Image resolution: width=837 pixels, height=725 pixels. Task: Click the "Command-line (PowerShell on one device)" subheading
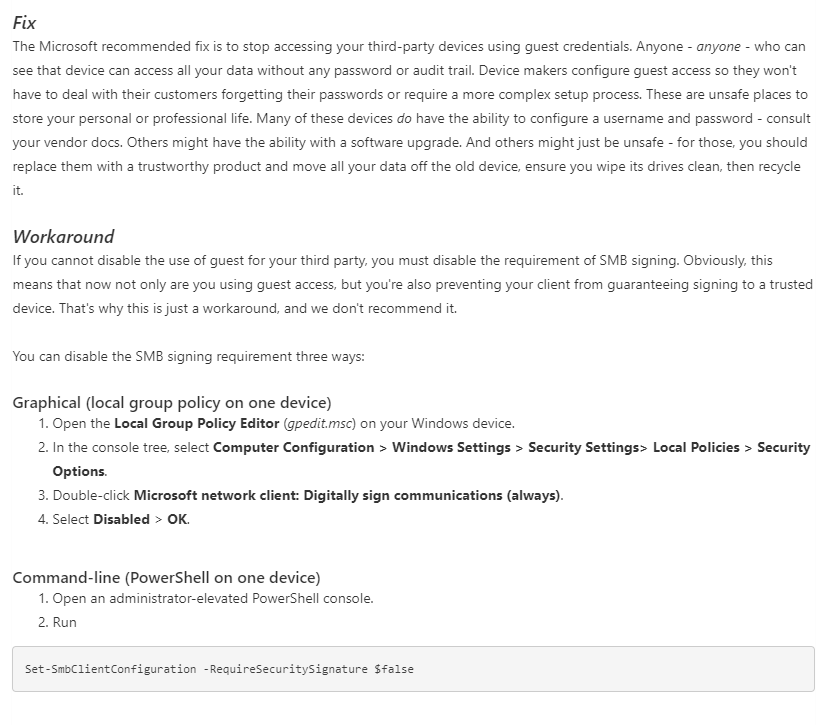point(166,577)
